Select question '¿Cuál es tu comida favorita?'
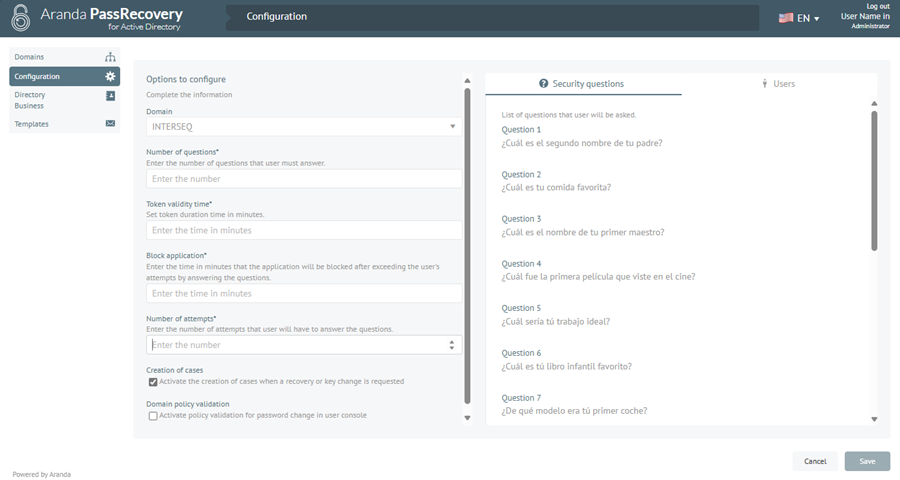The height and width of the screenshot is (480, 900). [556, 187]
